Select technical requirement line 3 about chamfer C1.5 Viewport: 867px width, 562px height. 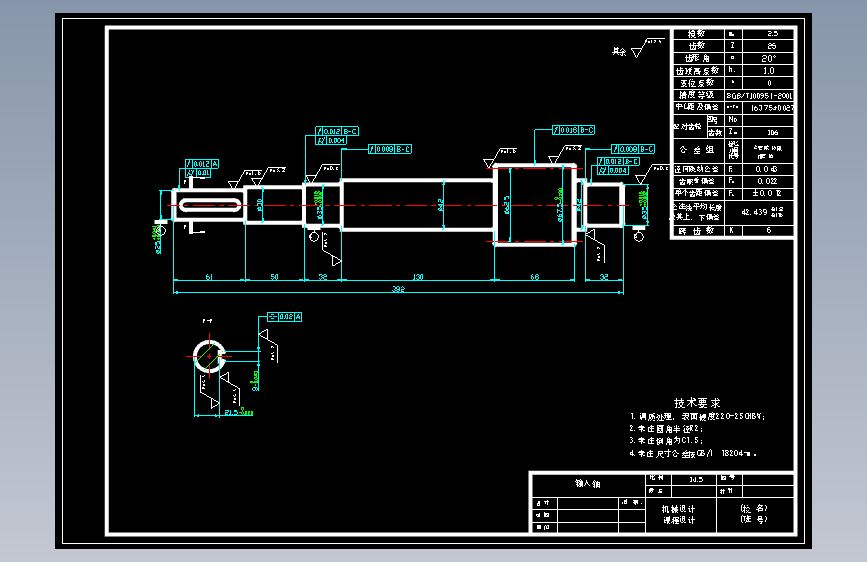666,441
